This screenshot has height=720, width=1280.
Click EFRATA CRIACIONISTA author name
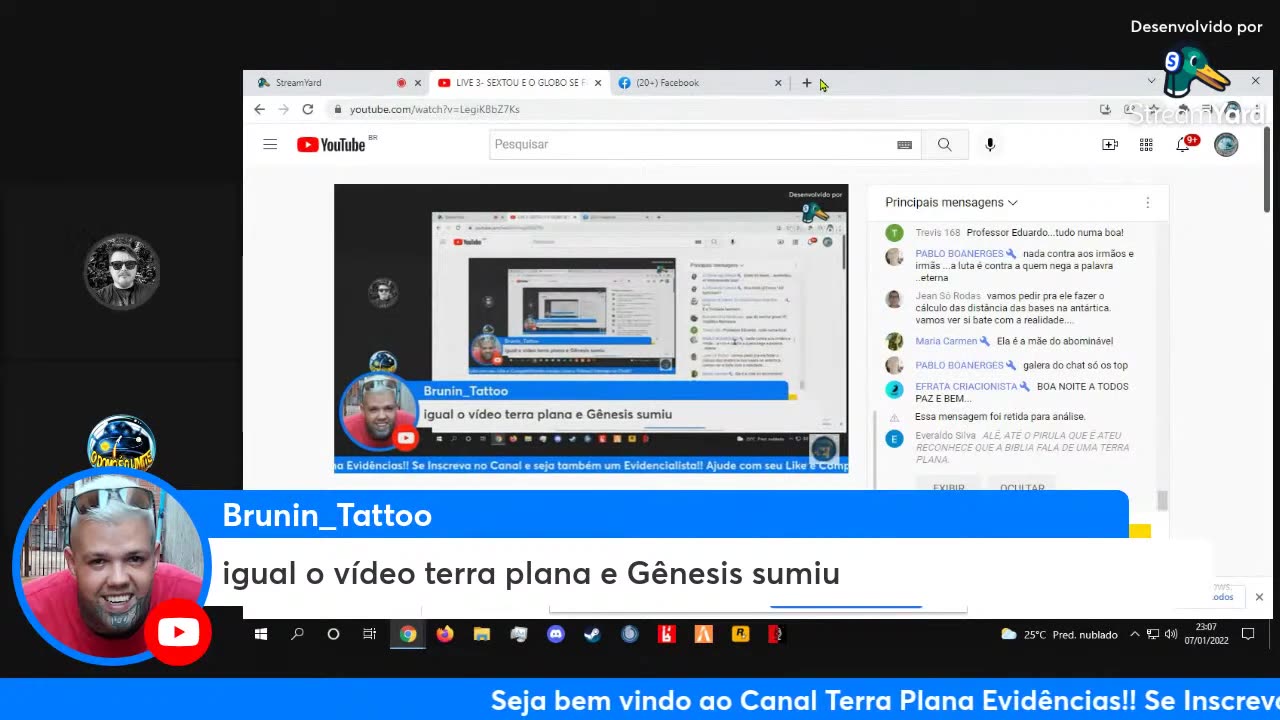[966, 386]
